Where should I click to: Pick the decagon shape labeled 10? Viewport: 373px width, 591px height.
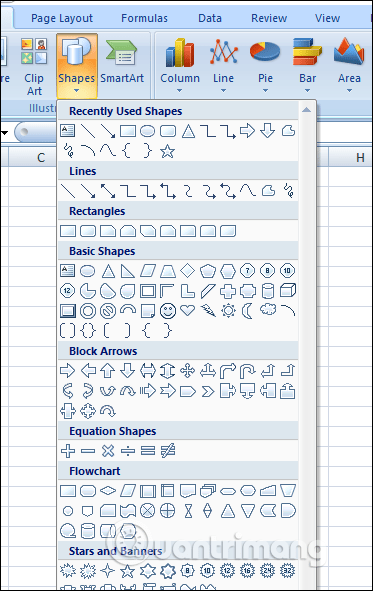click(x=287, y=271)
